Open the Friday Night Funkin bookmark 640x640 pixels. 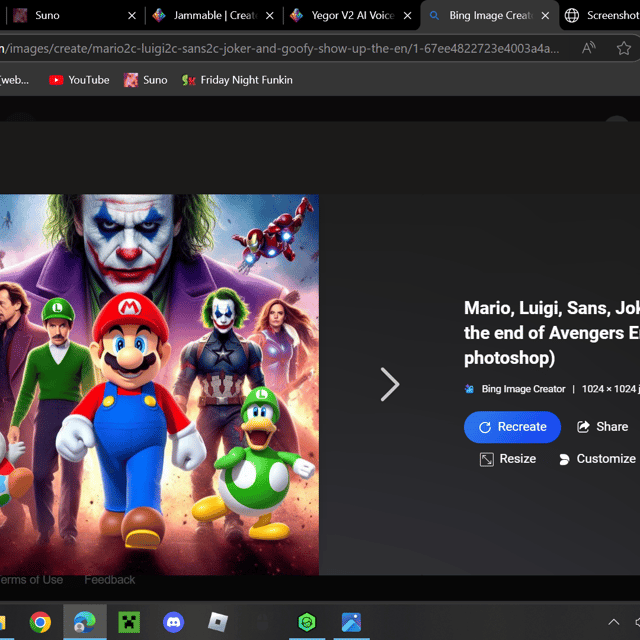point(238,80)
